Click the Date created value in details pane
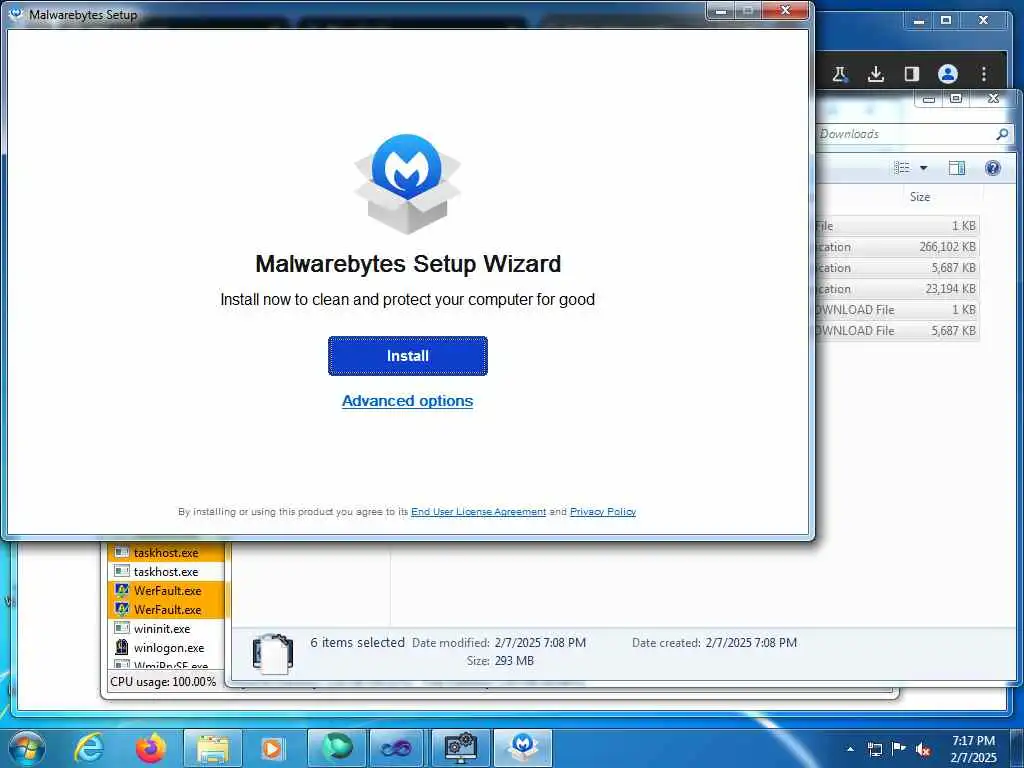 (751, 643)
